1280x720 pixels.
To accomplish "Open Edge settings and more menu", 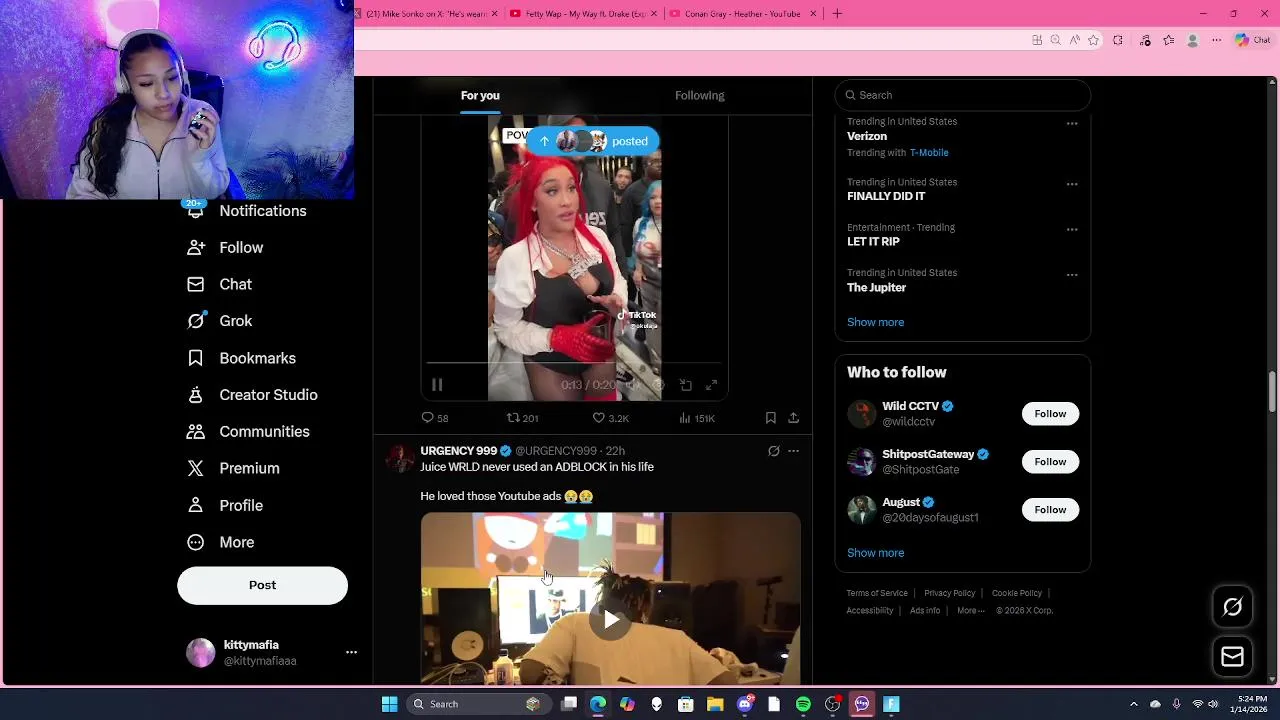I will [1216, 40].
